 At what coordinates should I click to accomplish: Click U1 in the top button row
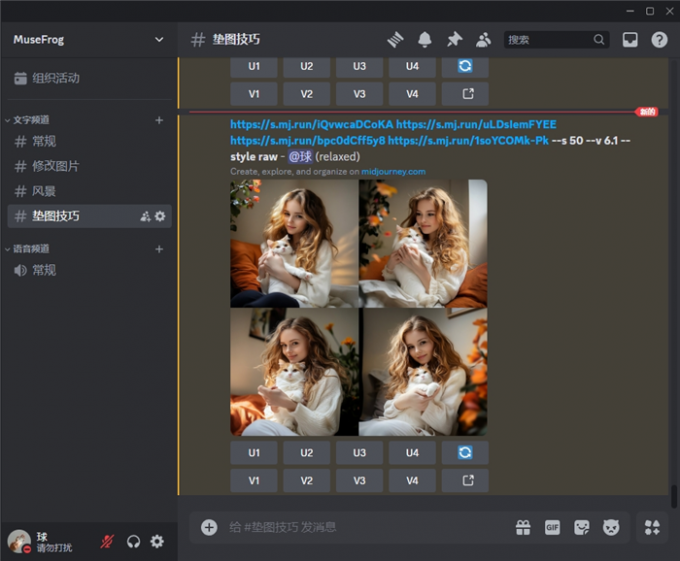coord(254,67)
